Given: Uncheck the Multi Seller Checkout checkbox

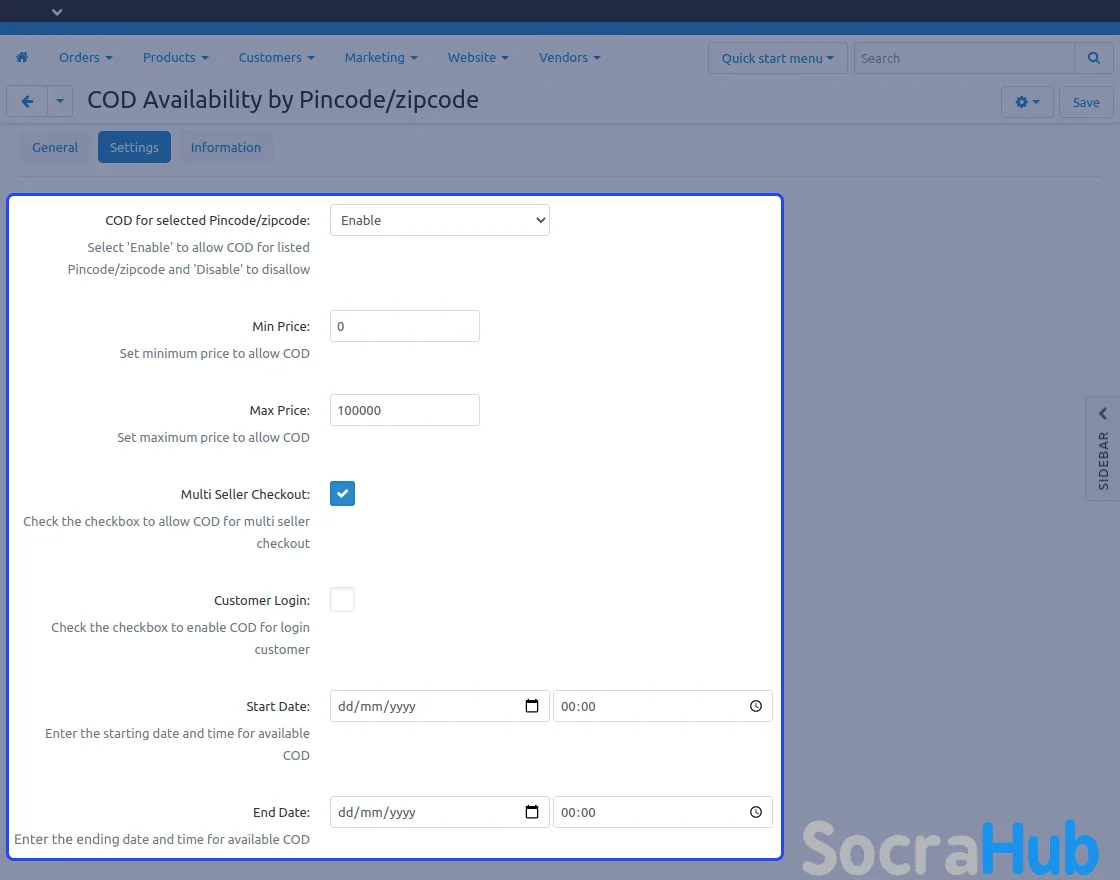Looking at the screenshot, I should coord(342,494).
